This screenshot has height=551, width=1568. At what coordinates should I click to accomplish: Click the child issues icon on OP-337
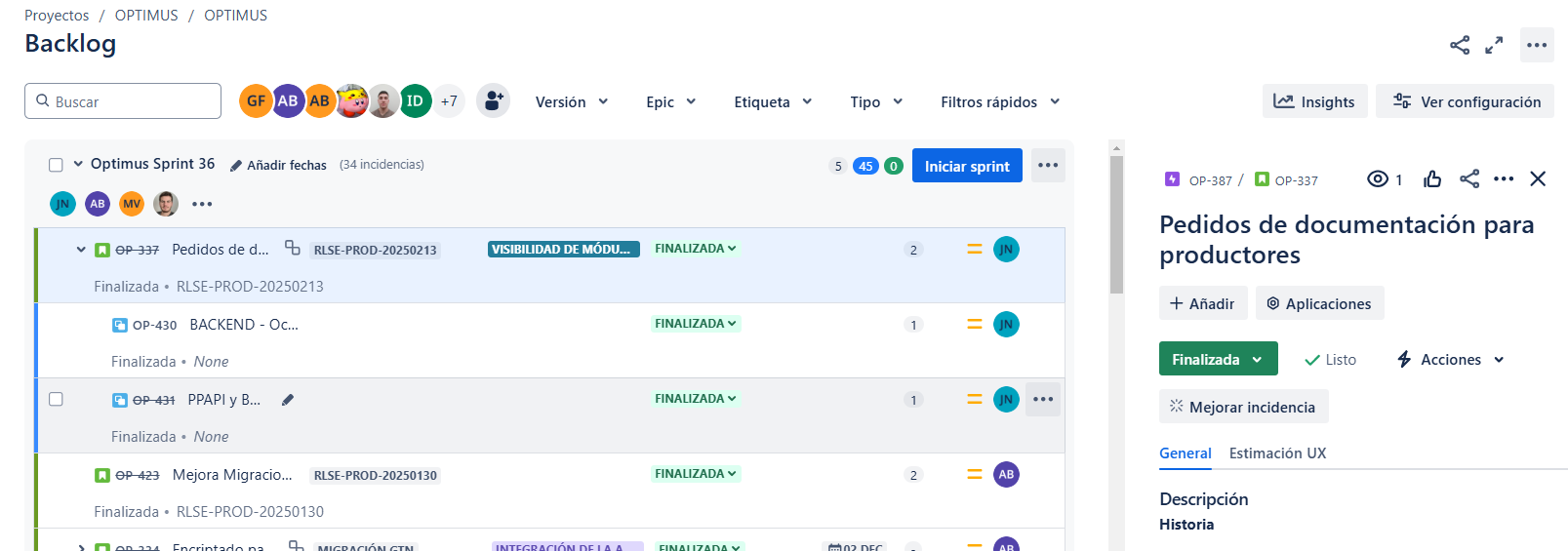[x=293, y=248]
